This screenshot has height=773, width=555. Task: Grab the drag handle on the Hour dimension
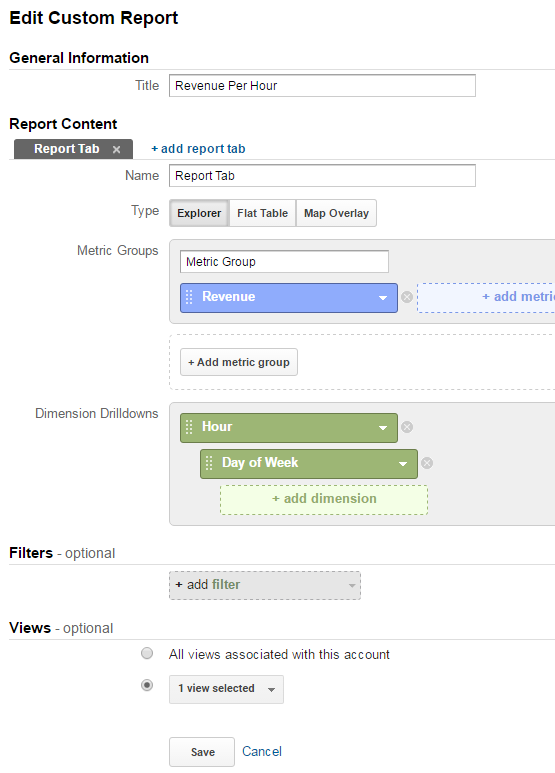point(189,427)
